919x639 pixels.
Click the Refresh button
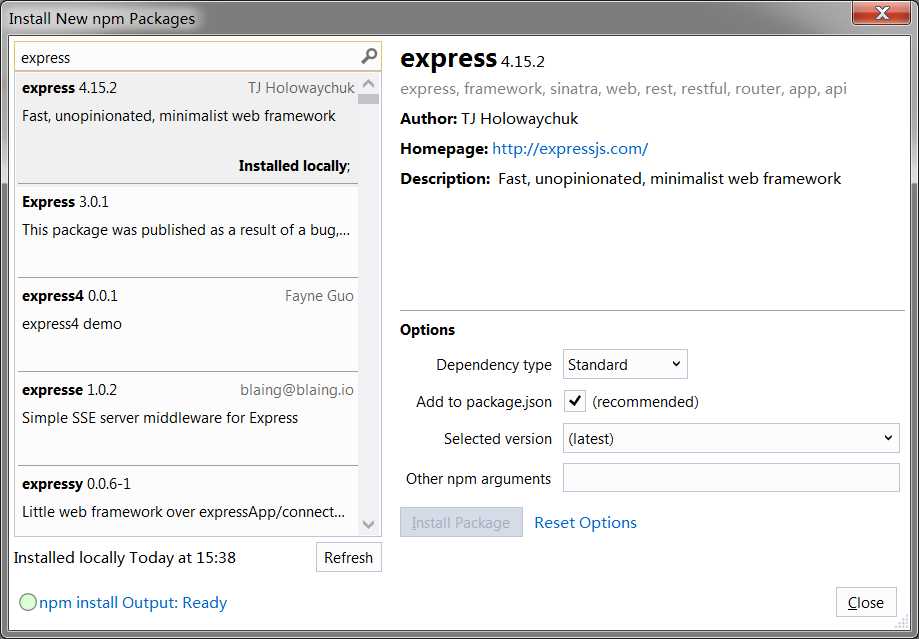pyautogui.click(x=349, y=557)
